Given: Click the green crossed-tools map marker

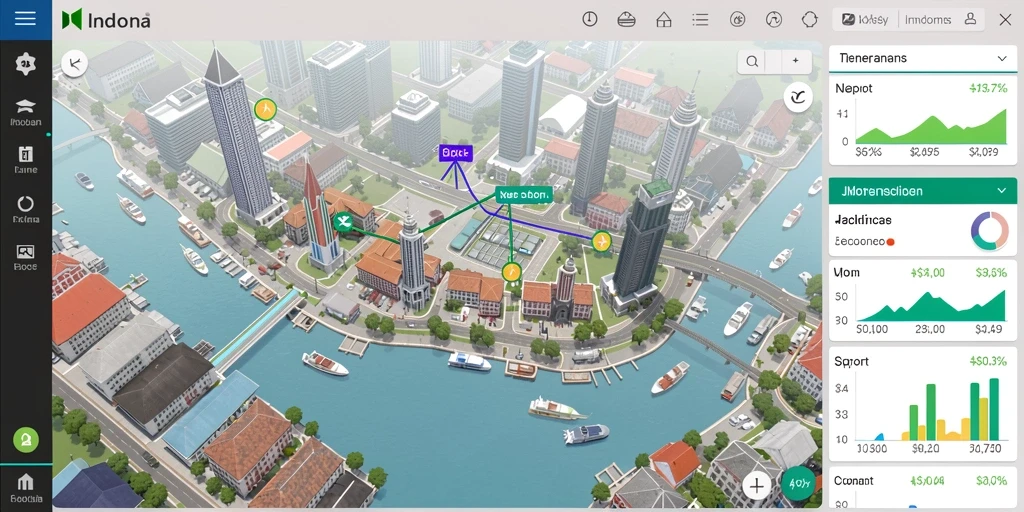Looking at the screenshot, I should click(344, 222).
